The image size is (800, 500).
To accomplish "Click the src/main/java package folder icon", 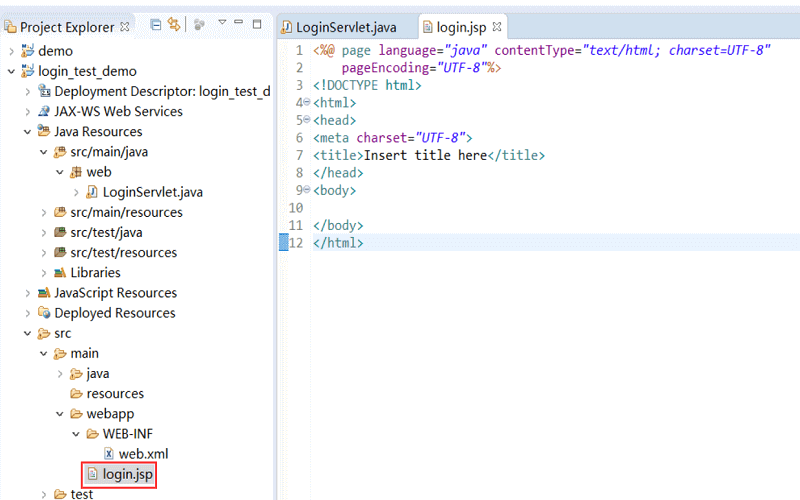I will point(60,152).
